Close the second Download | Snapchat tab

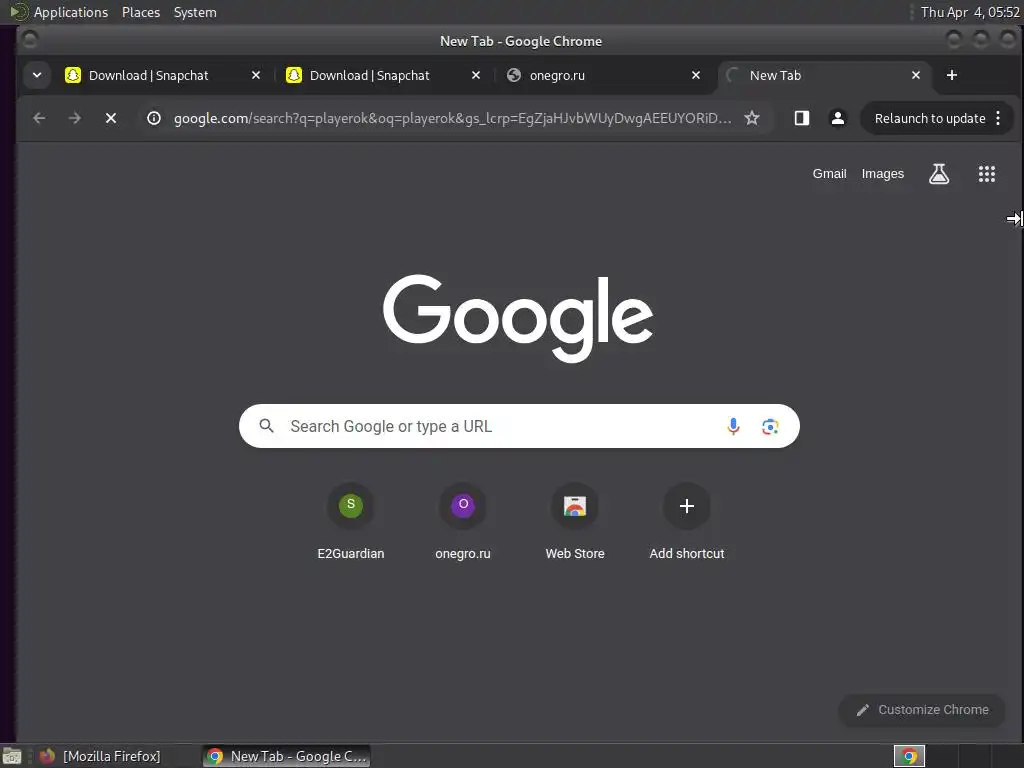pos(476,75)
